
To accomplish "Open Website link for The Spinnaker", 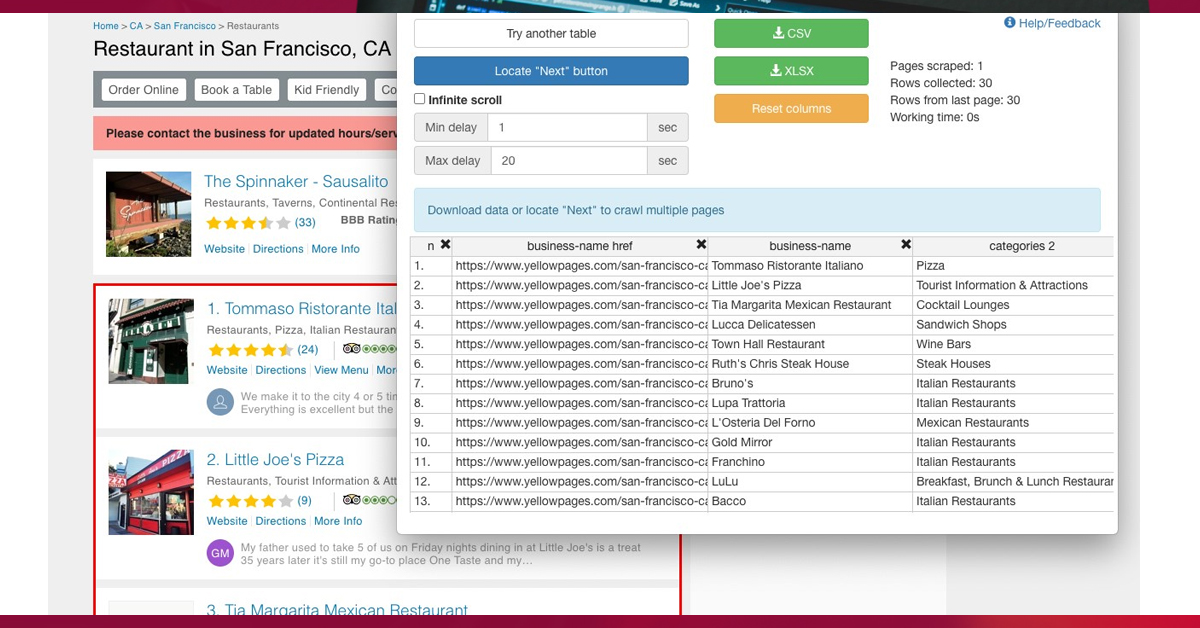I will tap(224, 249).
